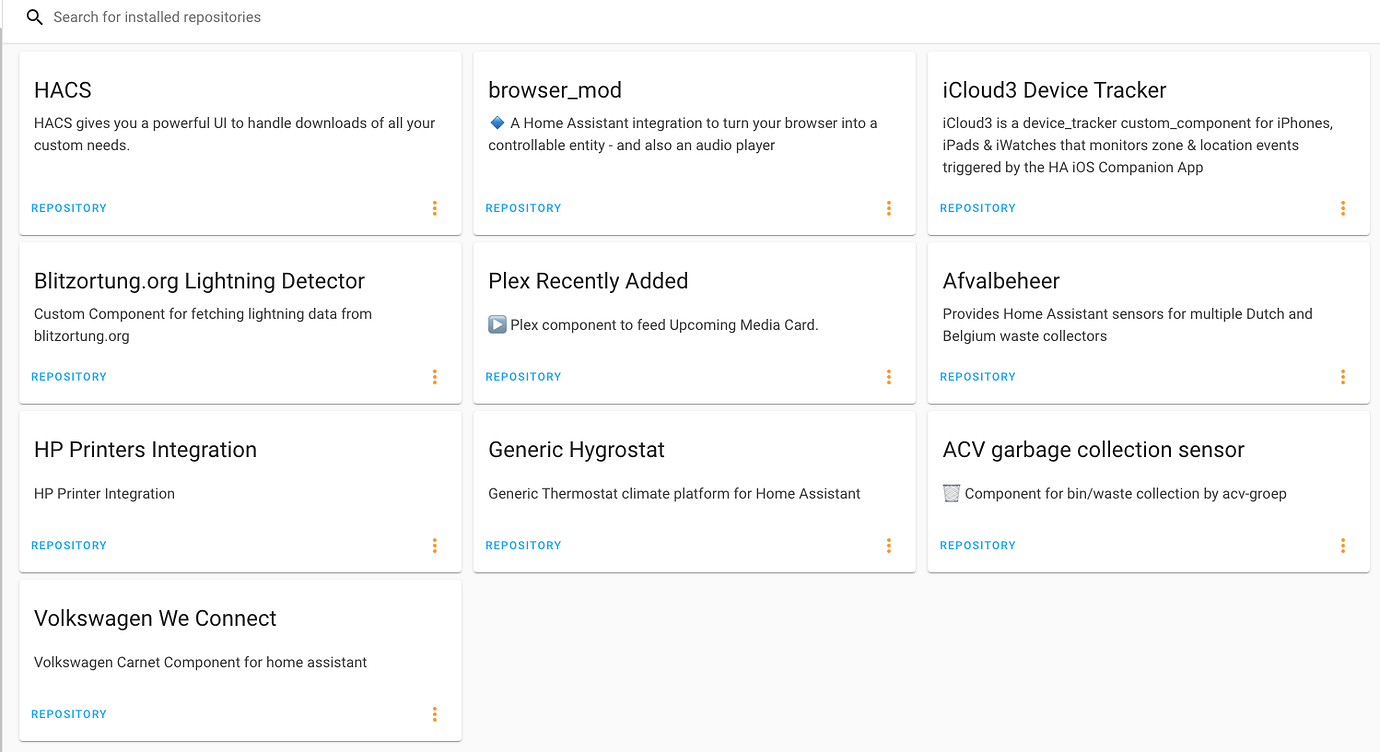Screen dimensions: 1380x752
Task: Select the HACS card title
Action: click(x=62, y=90)
